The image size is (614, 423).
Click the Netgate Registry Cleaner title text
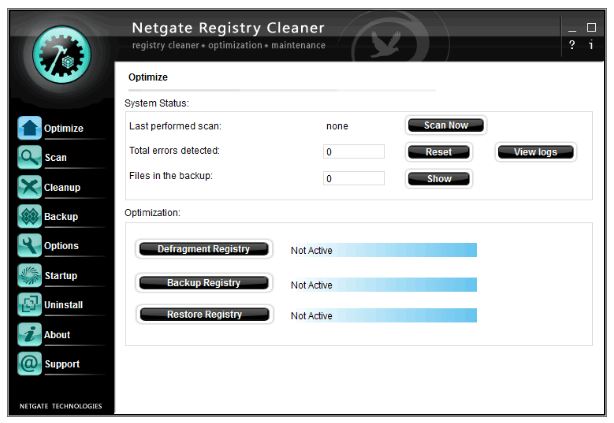[x=228, y=28]
